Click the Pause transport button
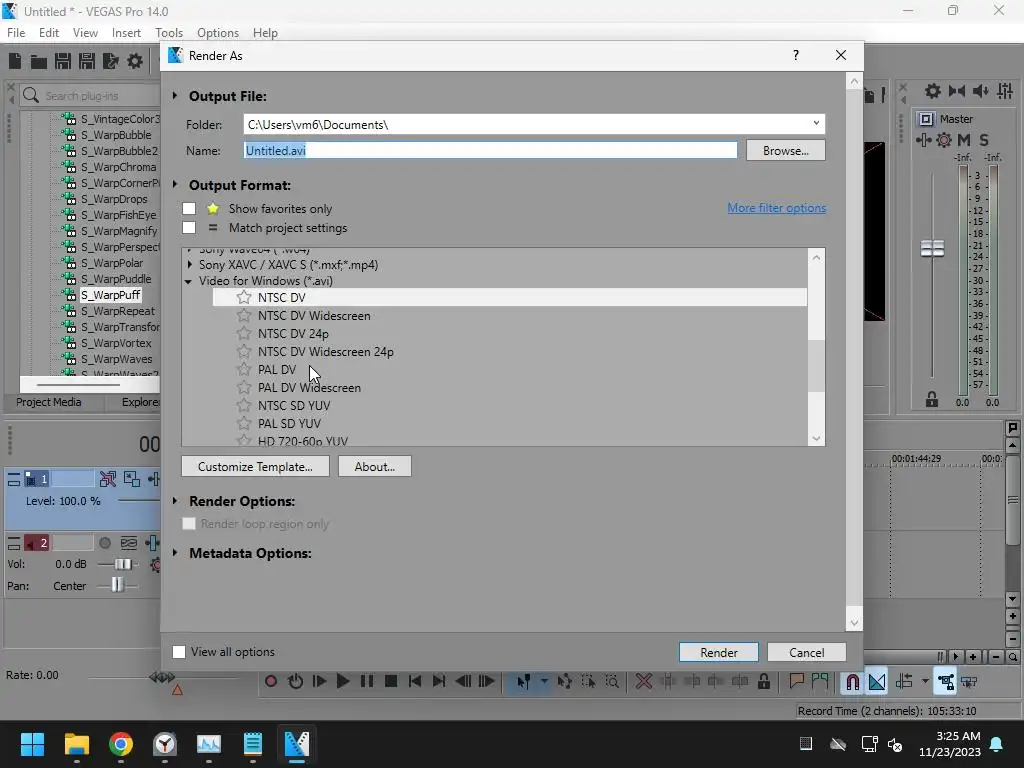 pos(367,681)
